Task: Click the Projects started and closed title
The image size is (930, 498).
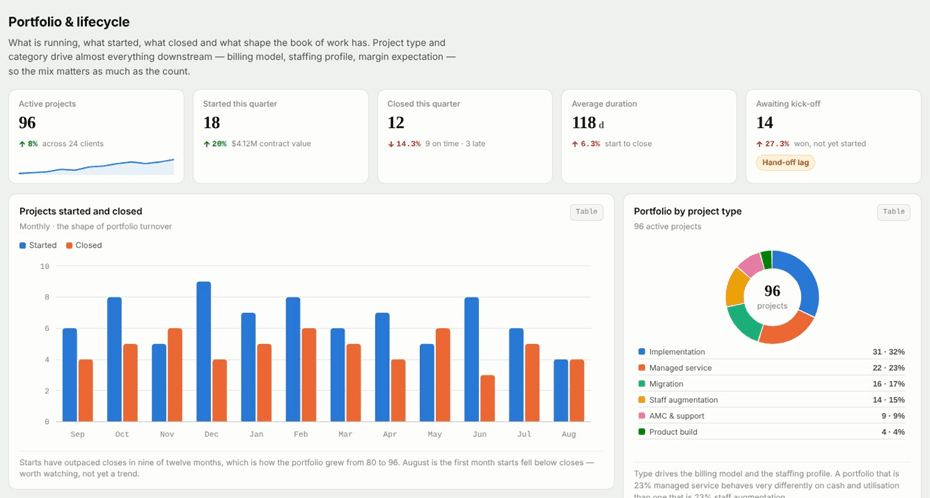Action: tap(81, 211)
